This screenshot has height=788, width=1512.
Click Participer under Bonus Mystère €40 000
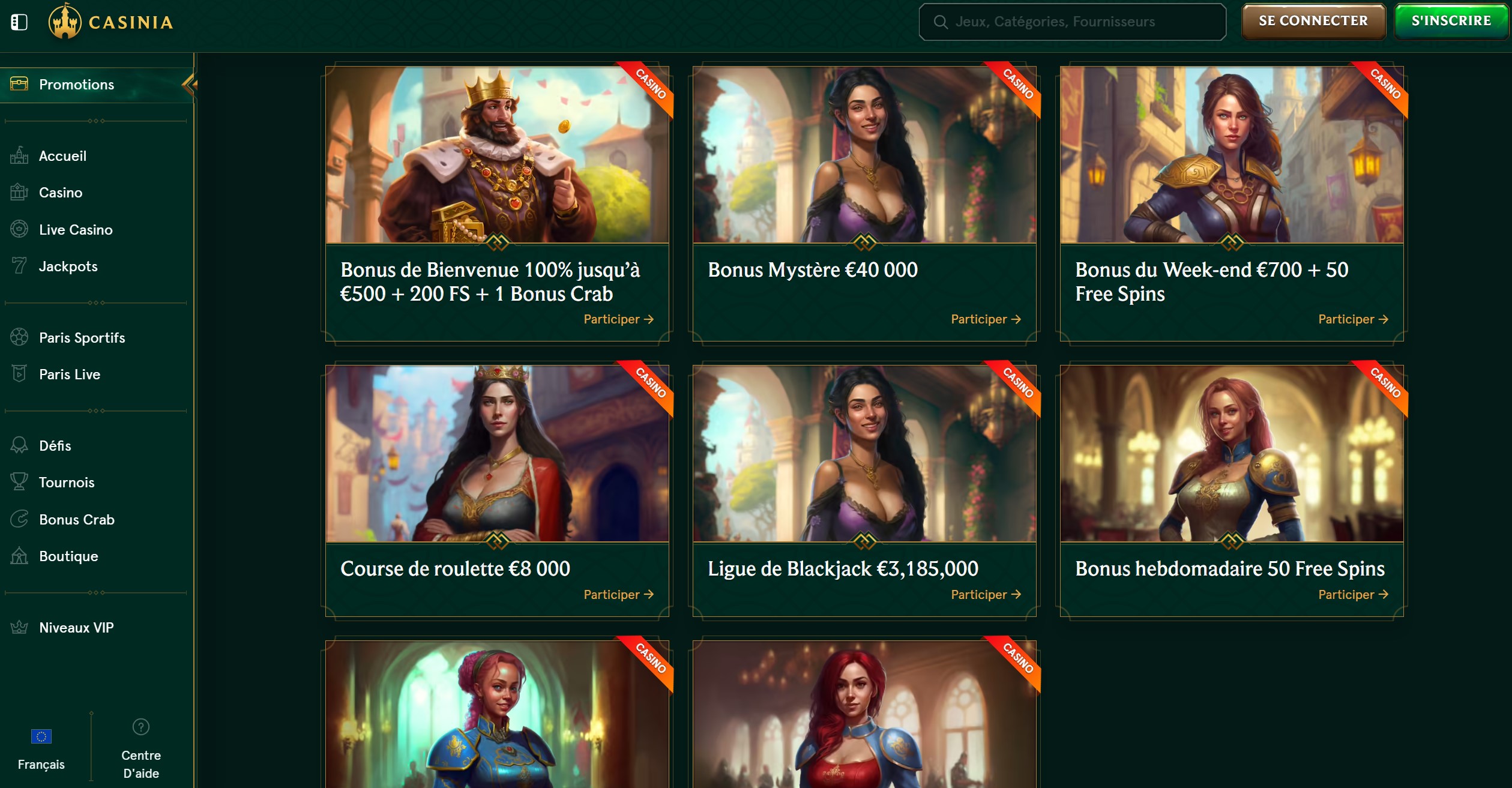pyautogui.click(x=986, y=319)
